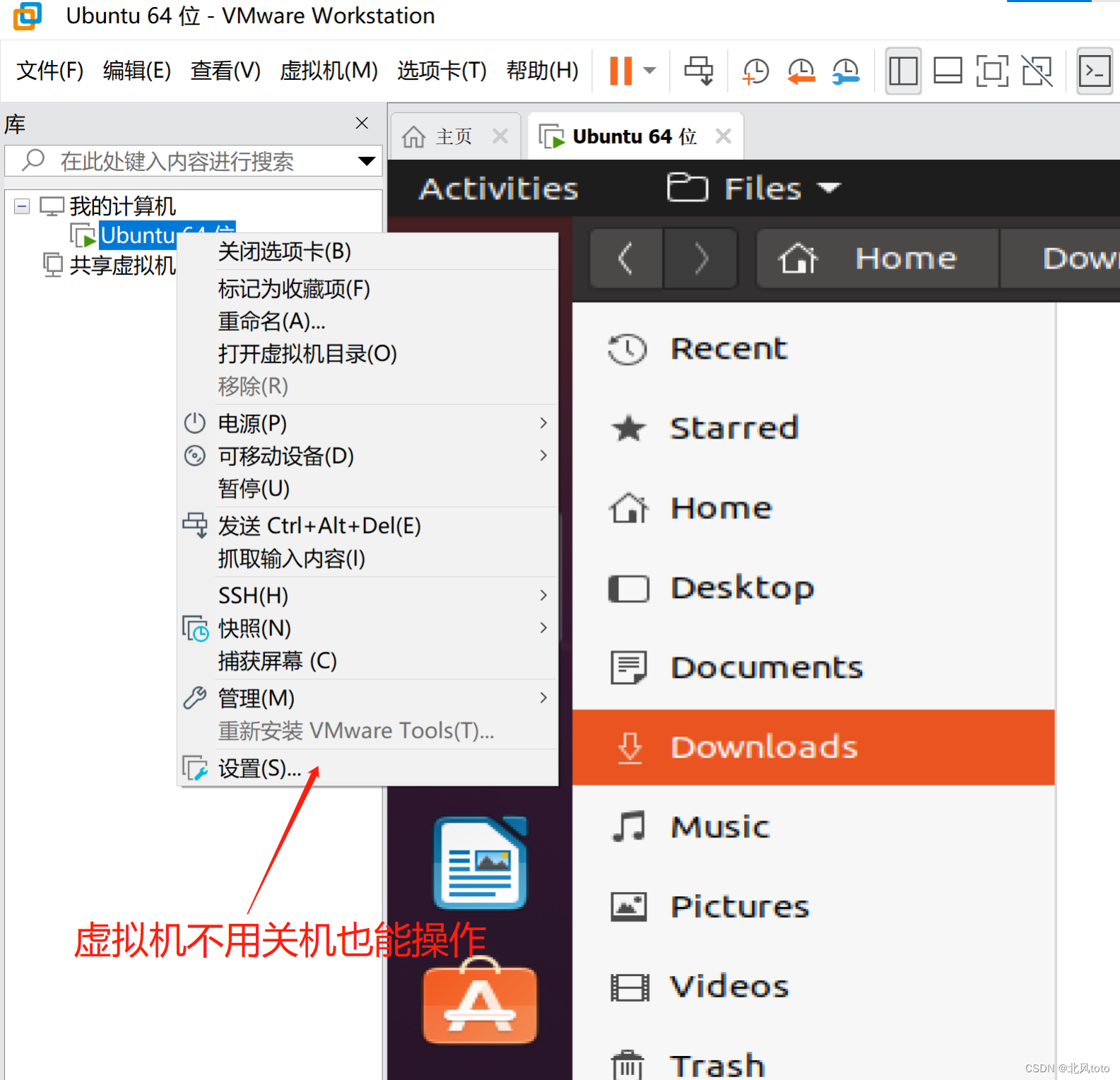The width and height of the screenshot is (1120, 1080).
Task: Launch Ubuntu Software from the dock
Action: [x=480, y=999]
